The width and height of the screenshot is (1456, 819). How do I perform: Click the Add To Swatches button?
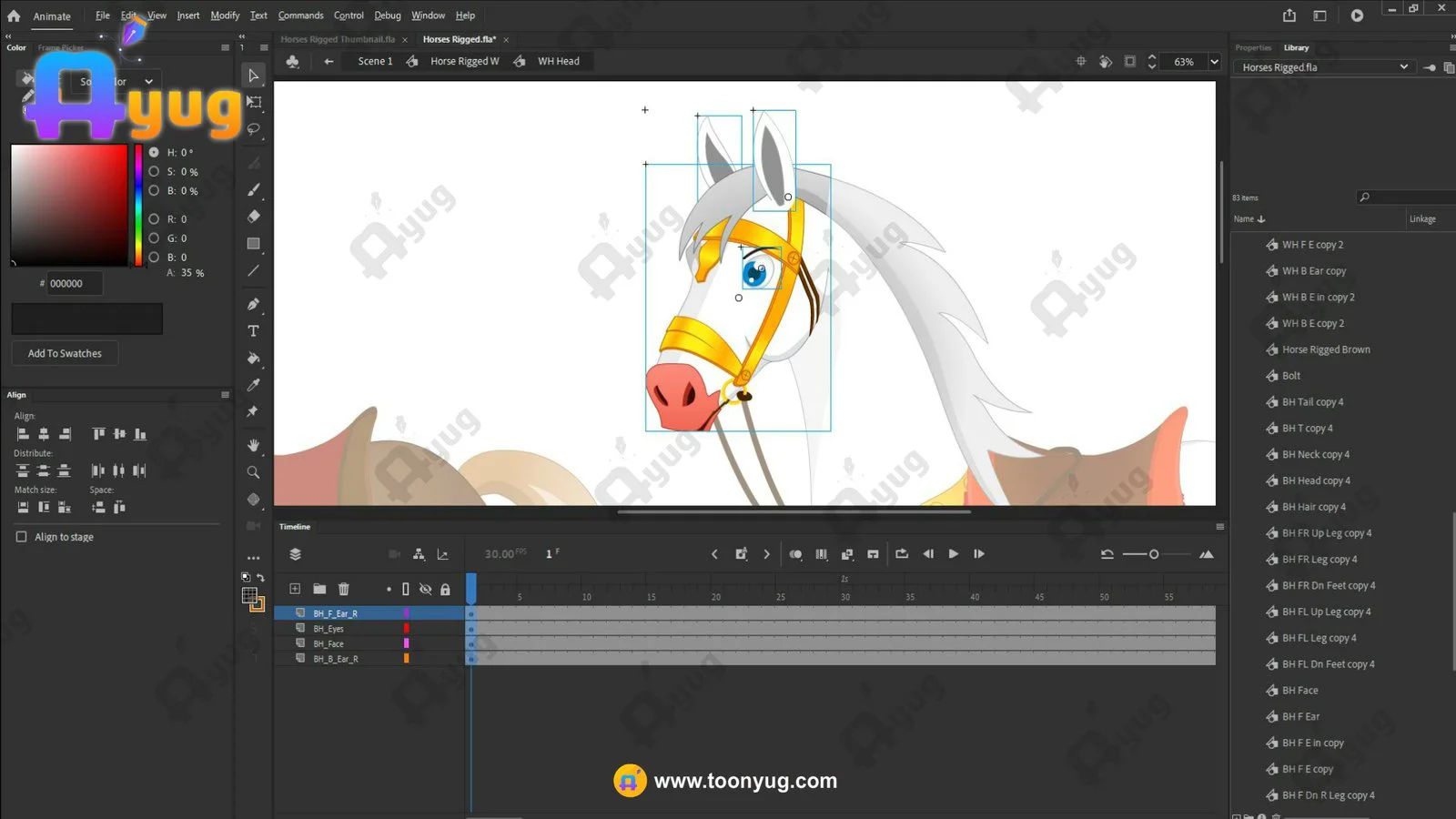click(x=65, y=353)
